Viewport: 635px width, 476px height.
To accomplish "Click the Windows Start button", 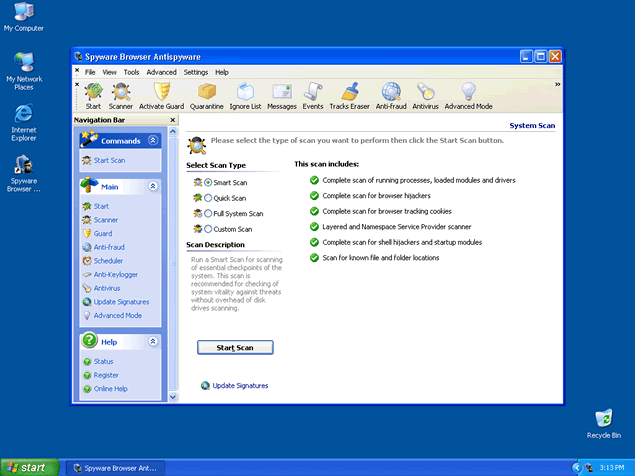I will (27, 467).
